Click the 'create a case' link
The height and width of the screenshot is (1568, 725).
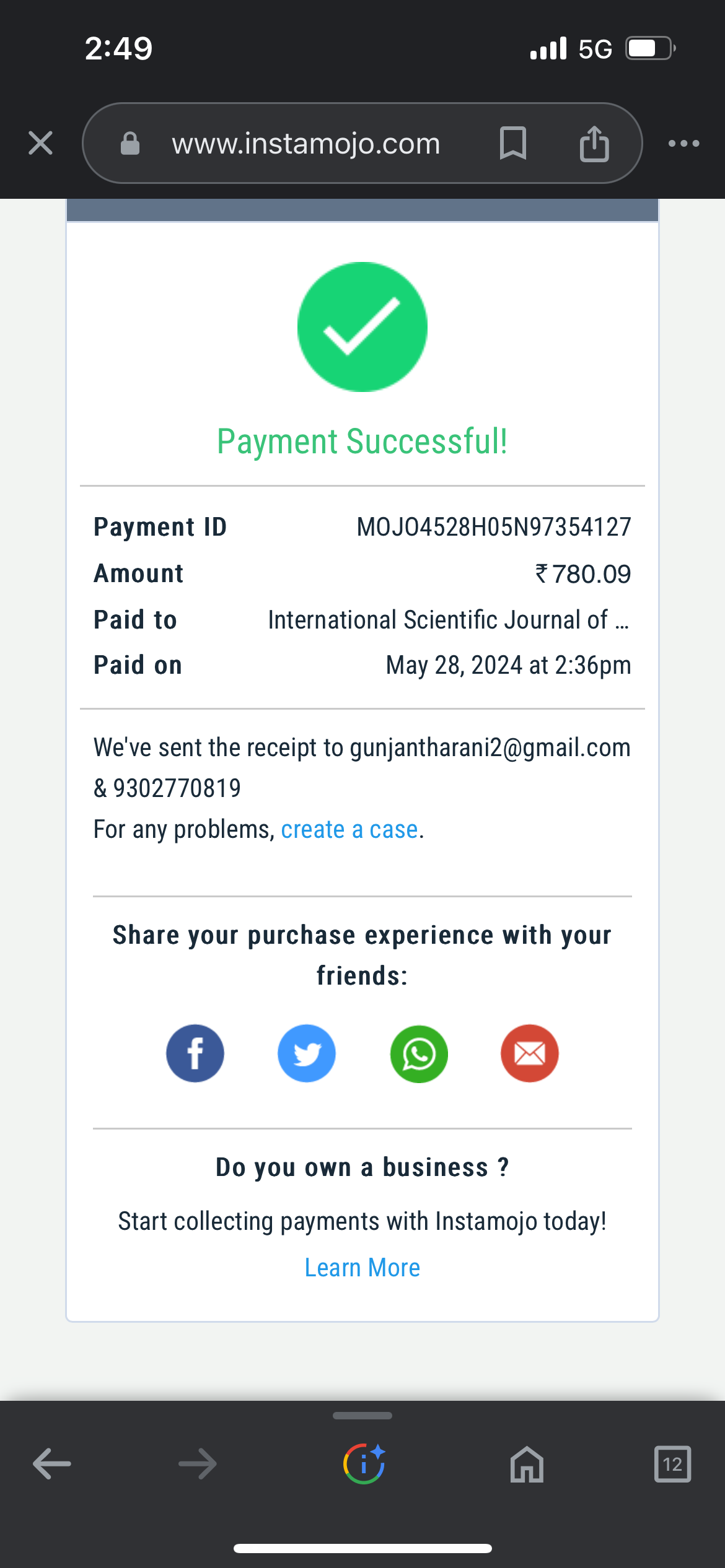point(349,829)
